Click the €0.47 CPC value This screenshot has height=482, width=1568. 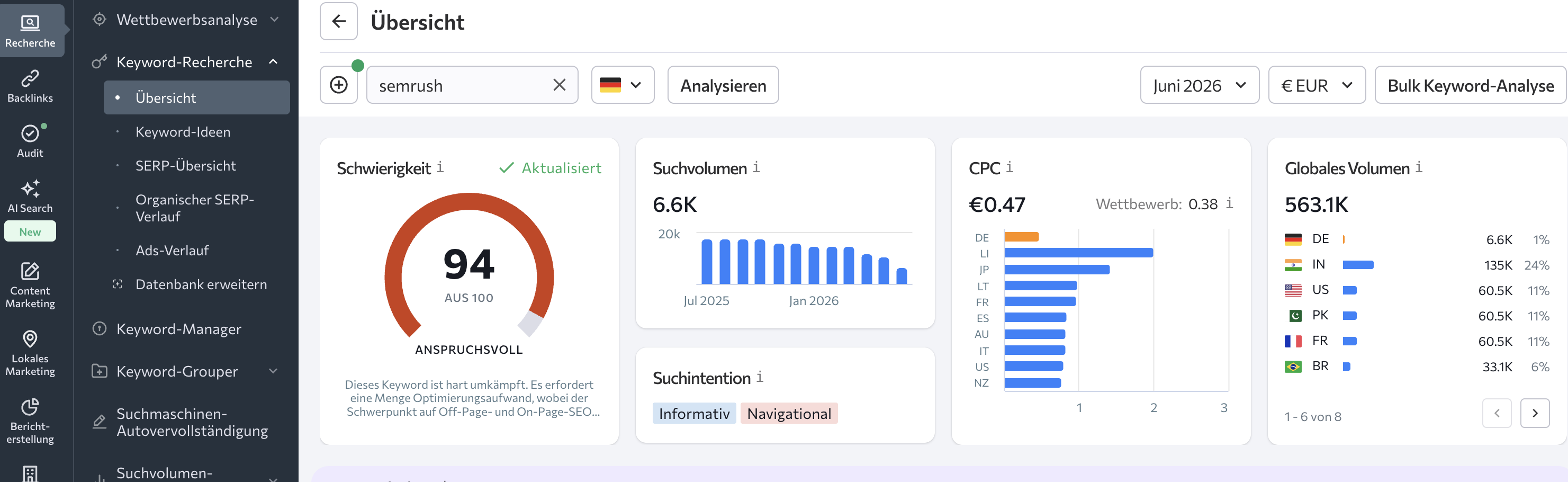point(997,204)
